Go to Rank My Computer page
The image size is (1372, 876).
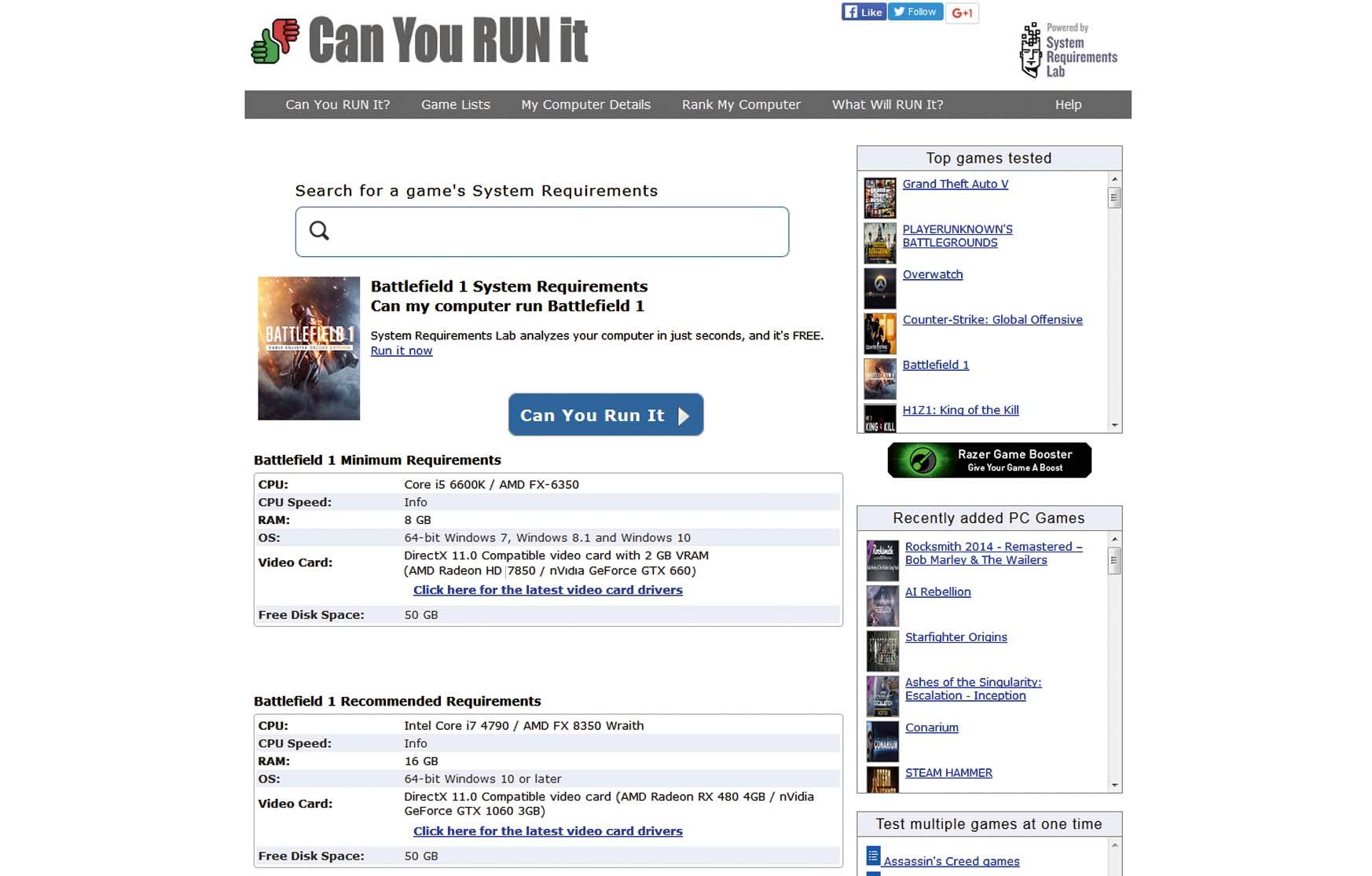point(740,104)
